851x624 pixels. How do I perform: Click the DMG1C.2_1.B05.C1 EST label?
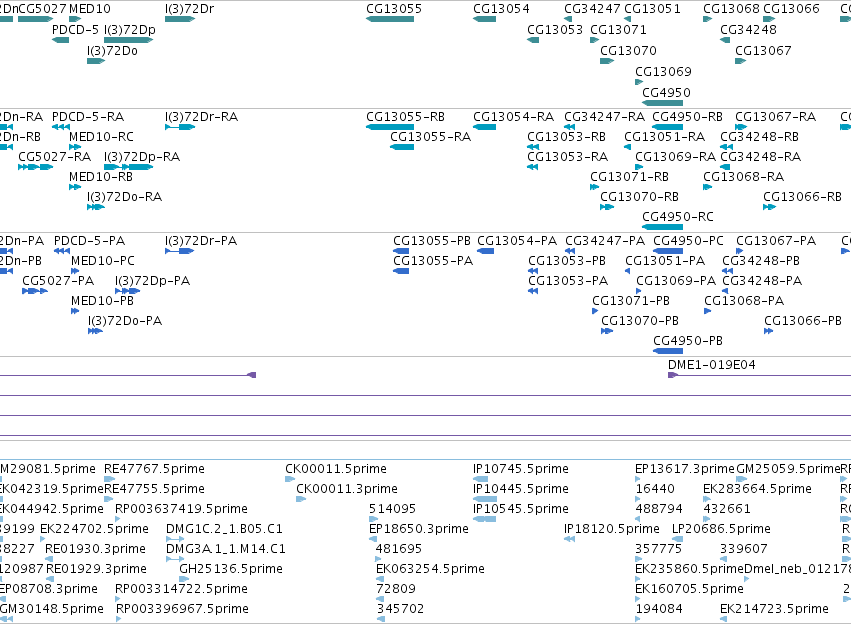point(224,529)
